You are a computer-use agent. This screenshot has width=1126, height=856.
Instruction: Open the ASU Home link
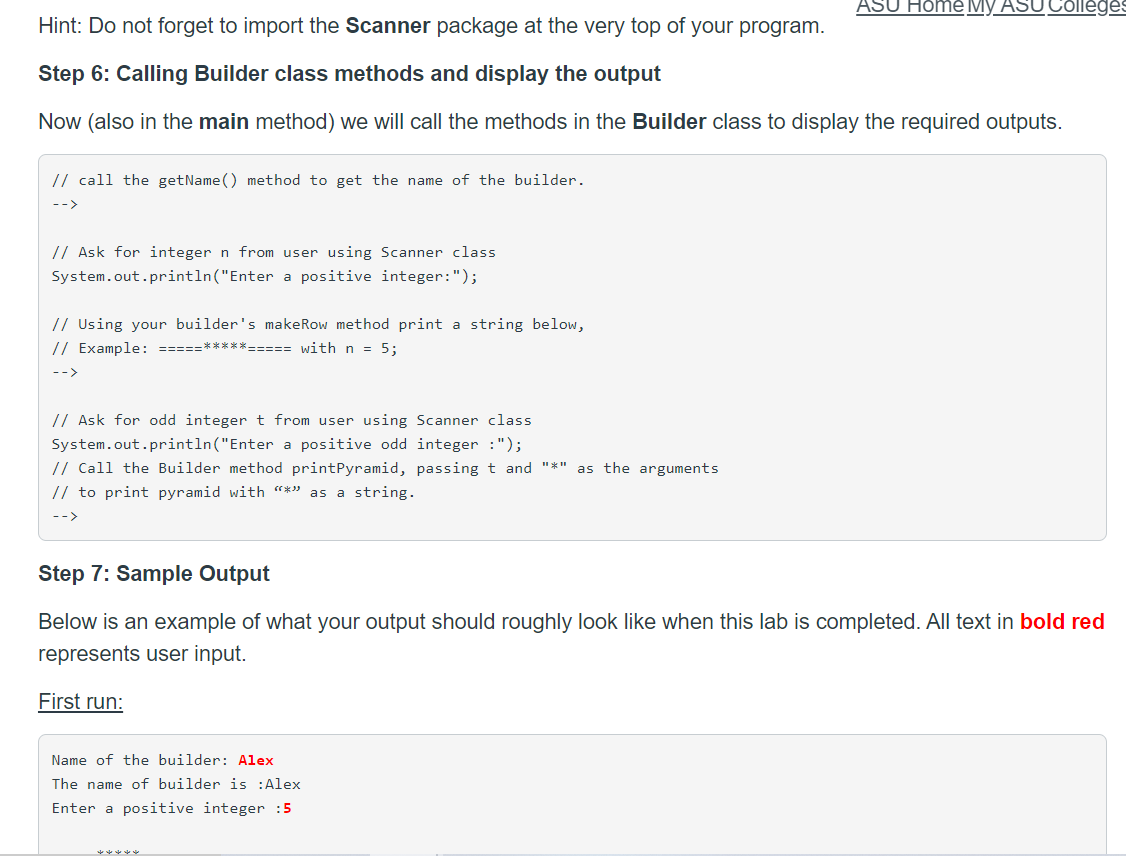tap(910, 7)
